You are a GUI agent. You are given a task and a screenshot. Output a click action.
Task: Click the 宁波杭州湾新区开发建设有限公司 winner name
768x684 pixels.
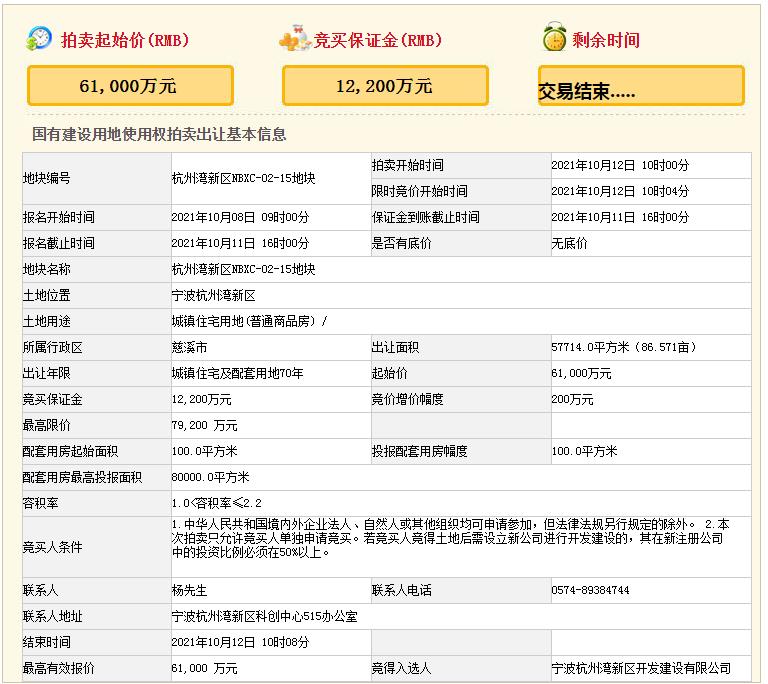tap(641, 668)
